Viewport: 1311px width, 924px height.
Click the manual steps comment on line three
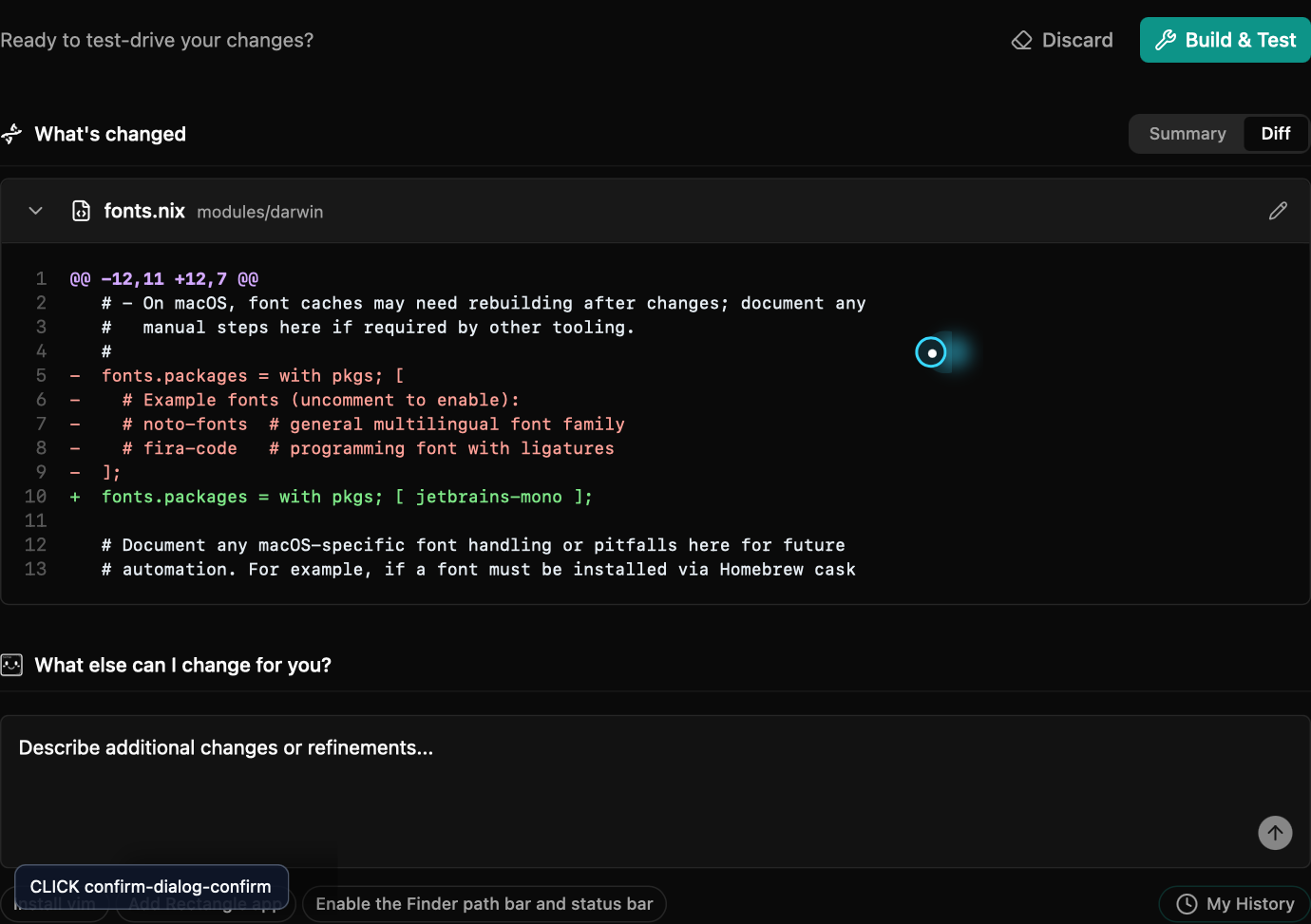tap(368, 328)
